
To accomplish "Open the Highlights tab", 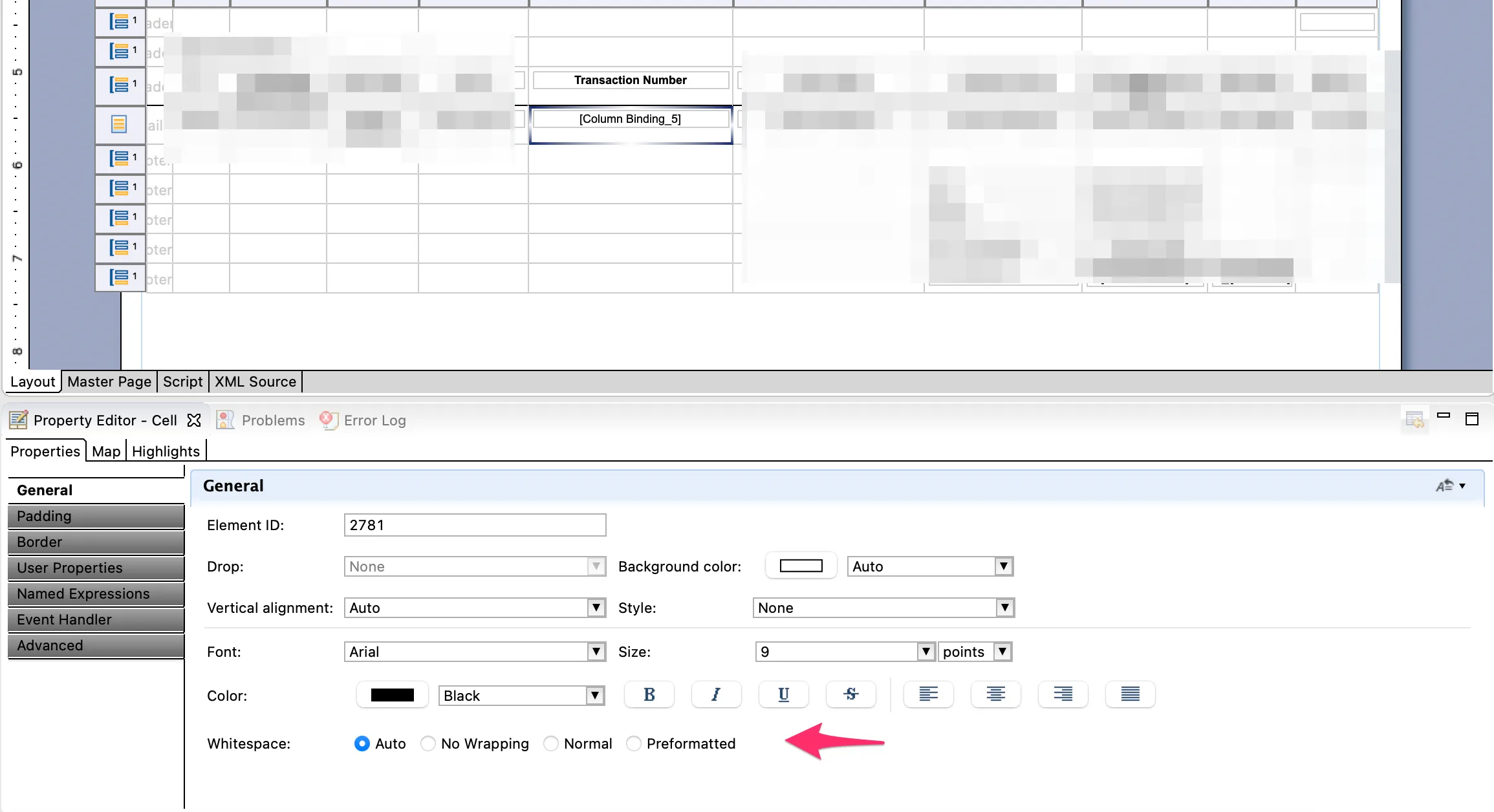I will click(166, 451).
